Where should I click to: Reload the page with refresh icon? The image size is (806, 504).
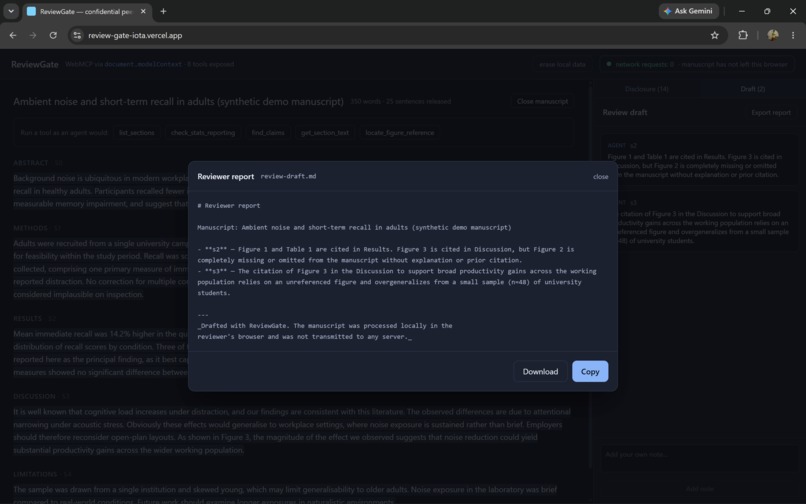53,35
